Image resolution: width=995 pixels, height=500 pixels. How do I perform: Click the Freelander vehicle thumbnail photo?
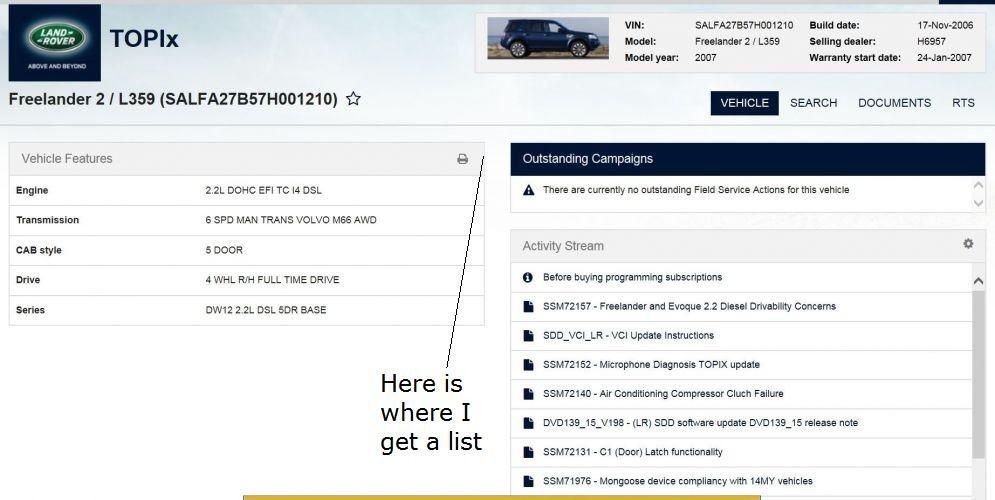coord(548,38)
